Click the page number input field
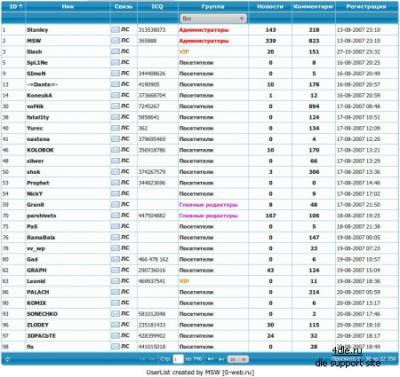Screen dimensions: 400x377 tap(178, 359)
